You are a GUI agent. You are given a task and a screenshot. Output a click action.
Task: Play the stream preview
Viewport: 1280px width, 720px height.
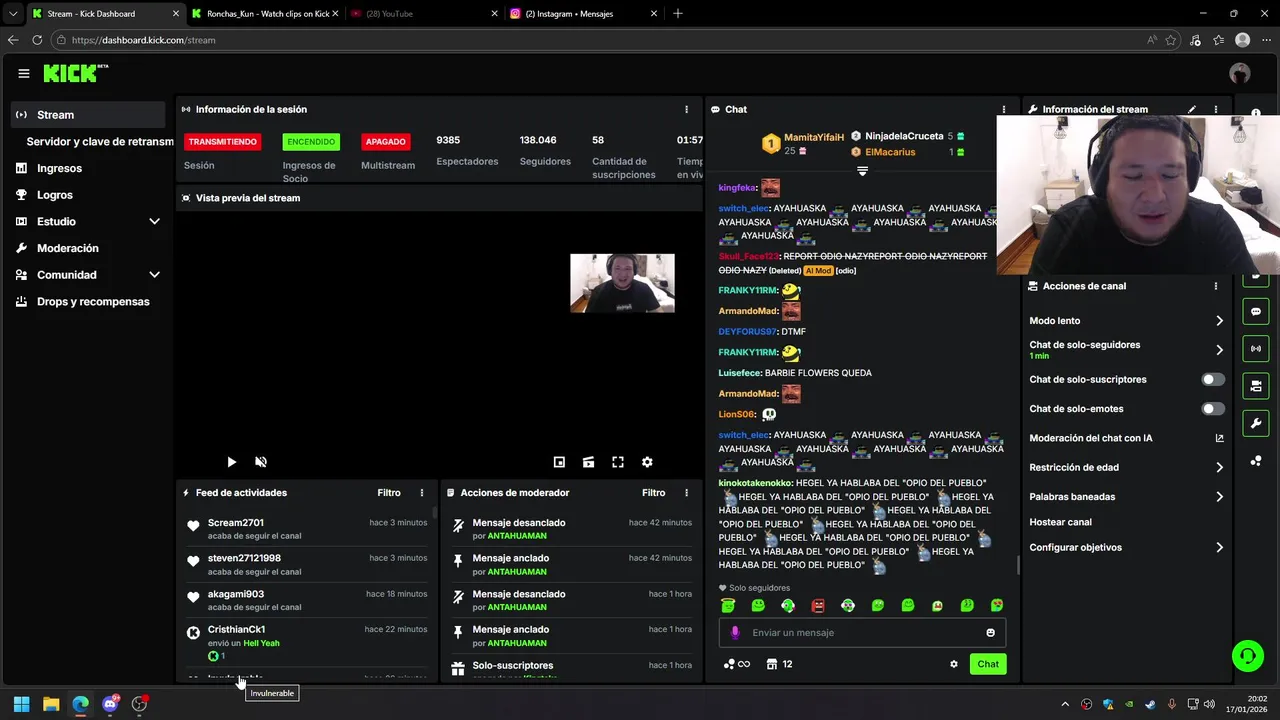[x=231, y=462]
